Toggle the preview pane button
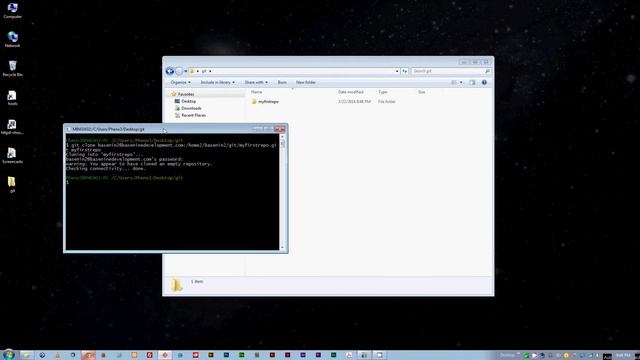The image size is (640, 360). 472,82
